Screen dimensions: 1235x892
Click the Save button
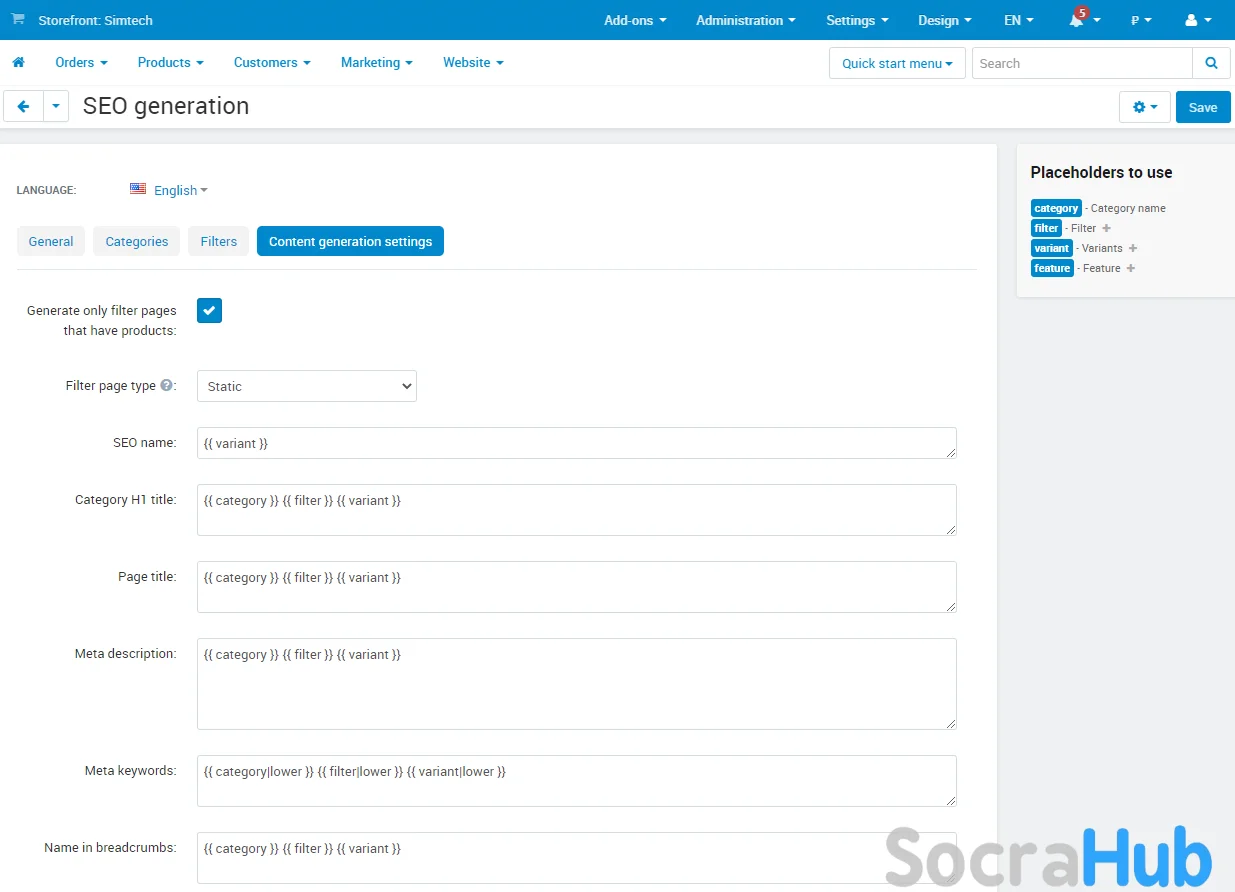pos(1202,107)
